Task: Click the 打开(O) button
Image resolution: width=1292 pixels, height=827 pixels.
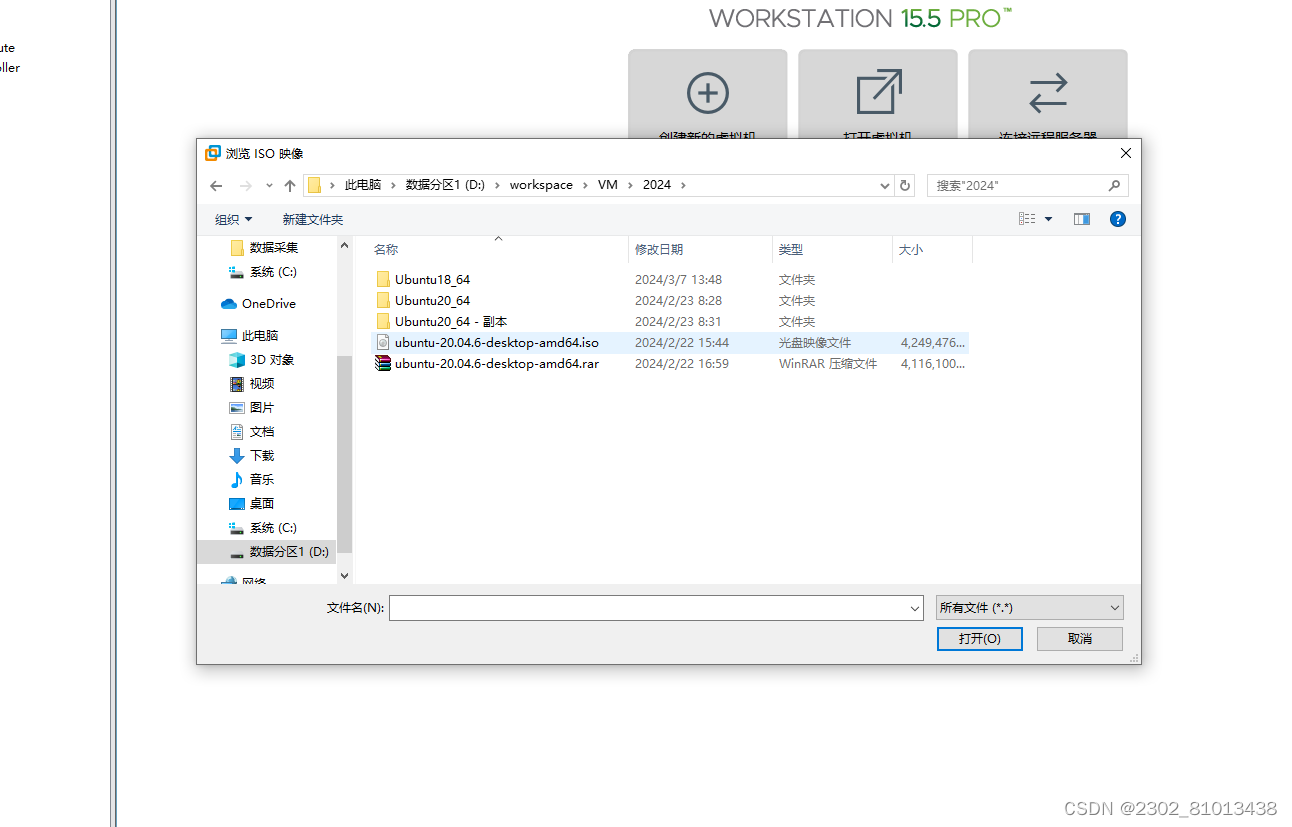Action: coord(979,638)
